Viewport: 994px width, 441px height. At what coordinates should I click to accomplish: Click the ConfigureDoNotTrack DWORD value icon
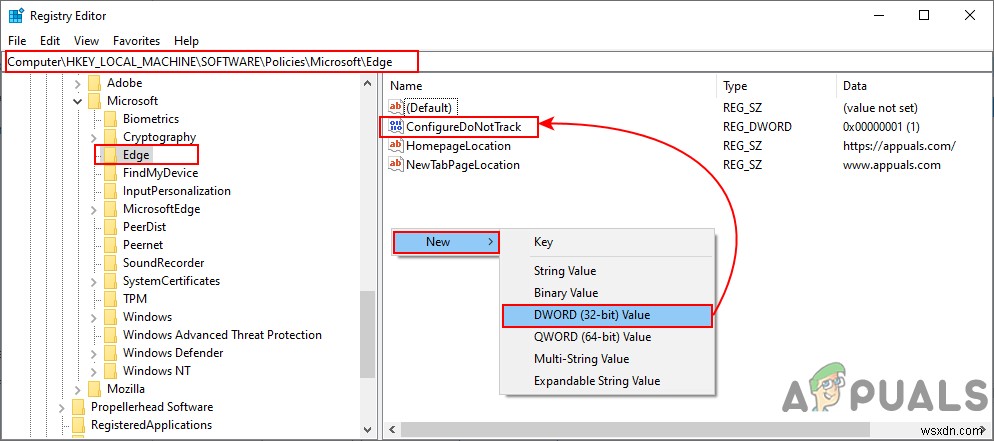point(396,127)
